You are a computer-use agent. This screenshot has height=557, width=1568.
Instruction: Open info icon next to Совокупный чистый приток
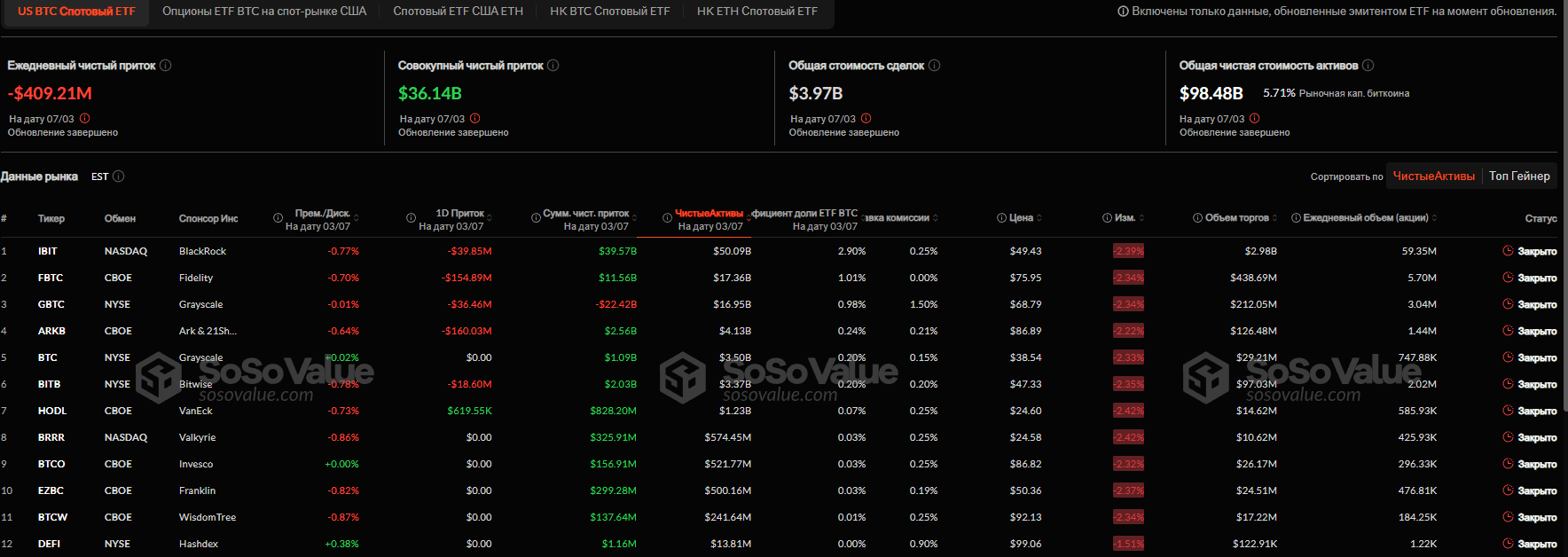tap(553, 66)
